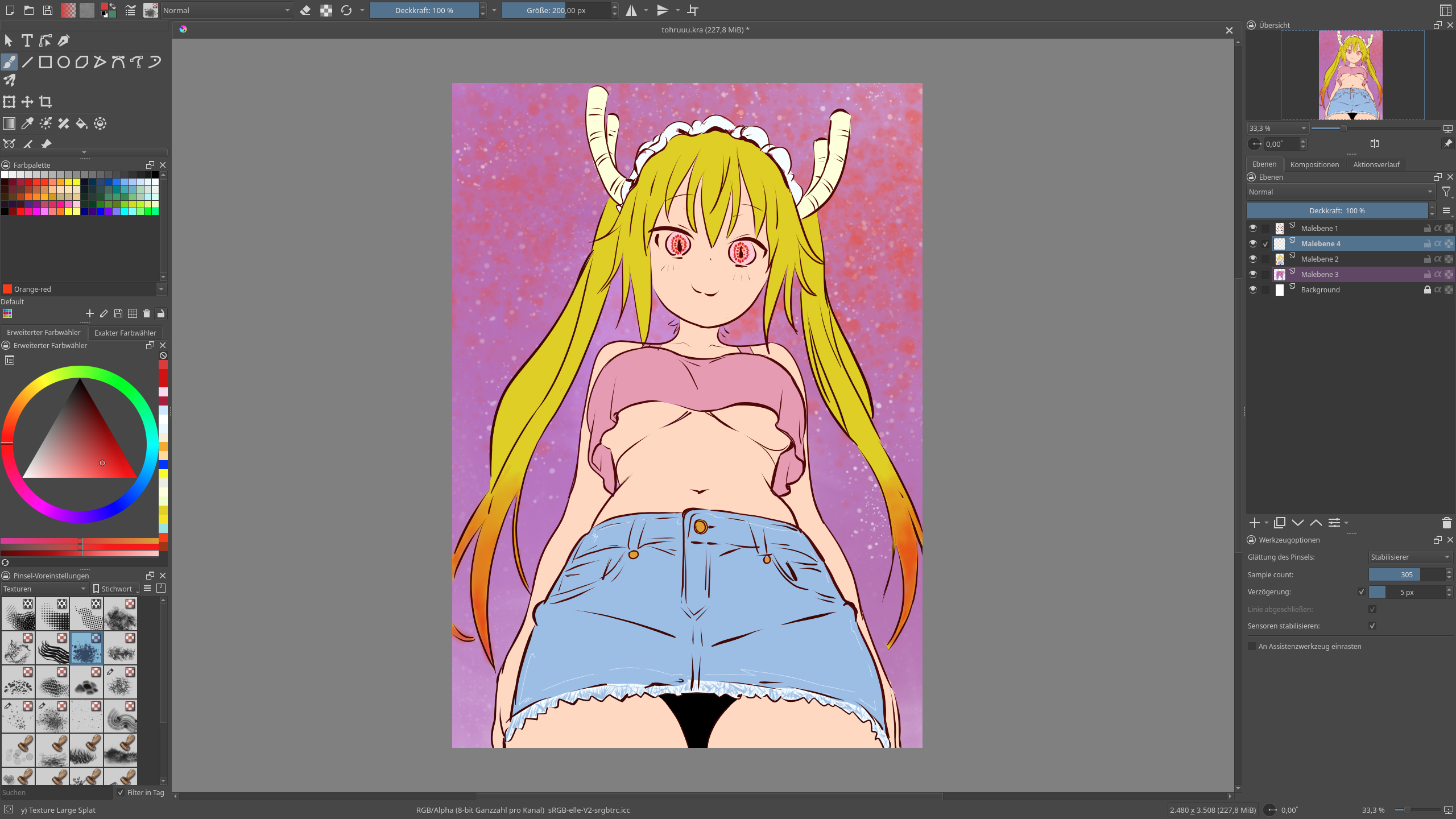The height and width of the screenshot is (819, 1456).
Task: Hide the Malebene 2 layer
Action: [1253, 259]
